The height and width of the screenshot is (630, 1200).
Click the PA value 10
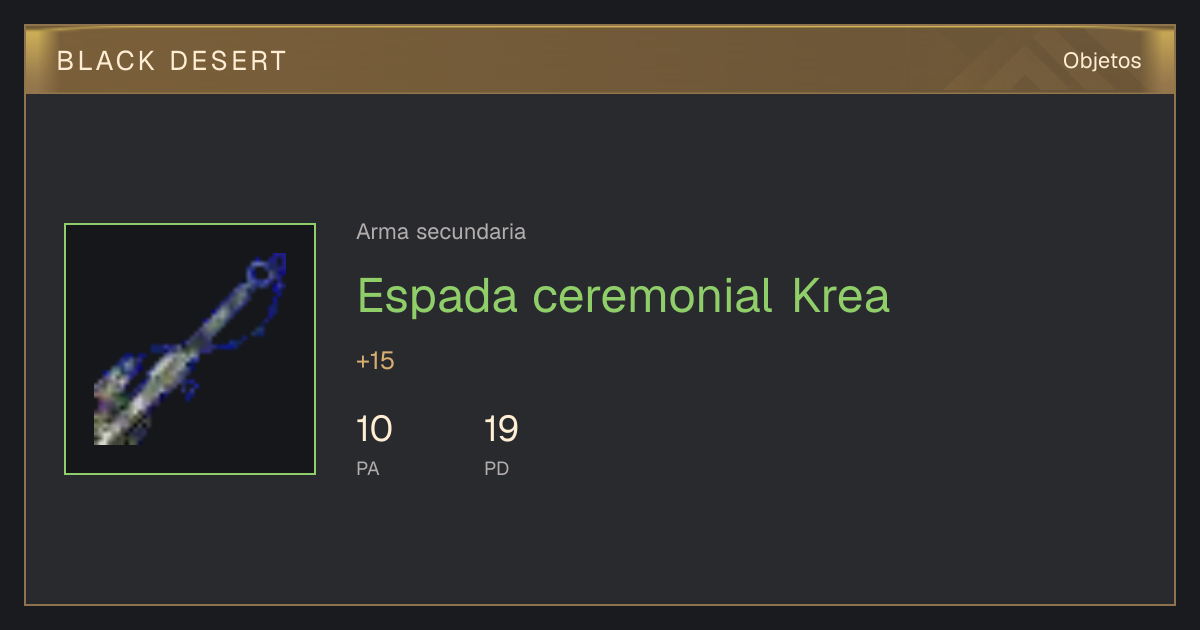[374, 430]
